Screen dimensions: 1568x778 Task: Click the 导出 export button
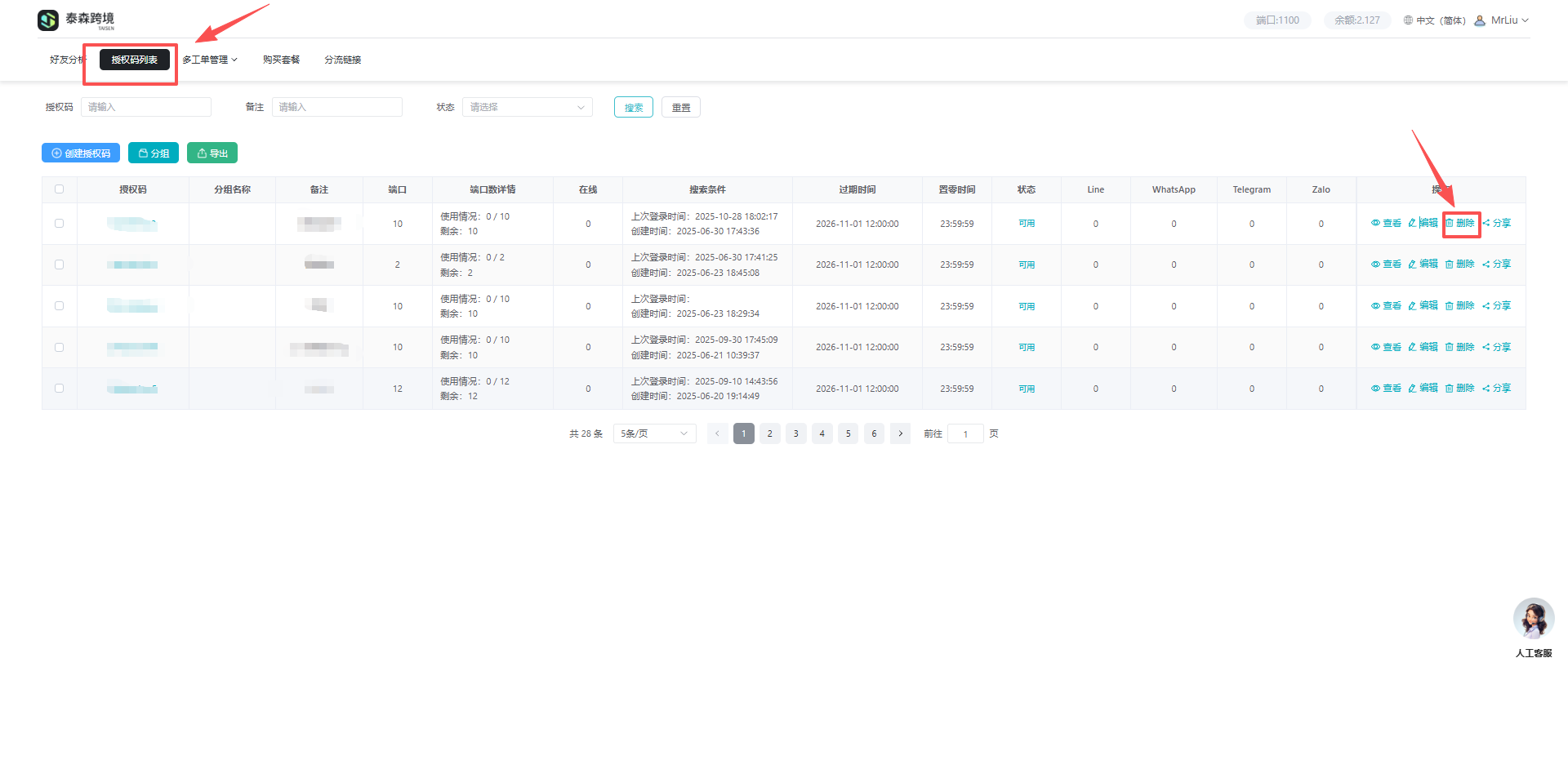(212, 153)
